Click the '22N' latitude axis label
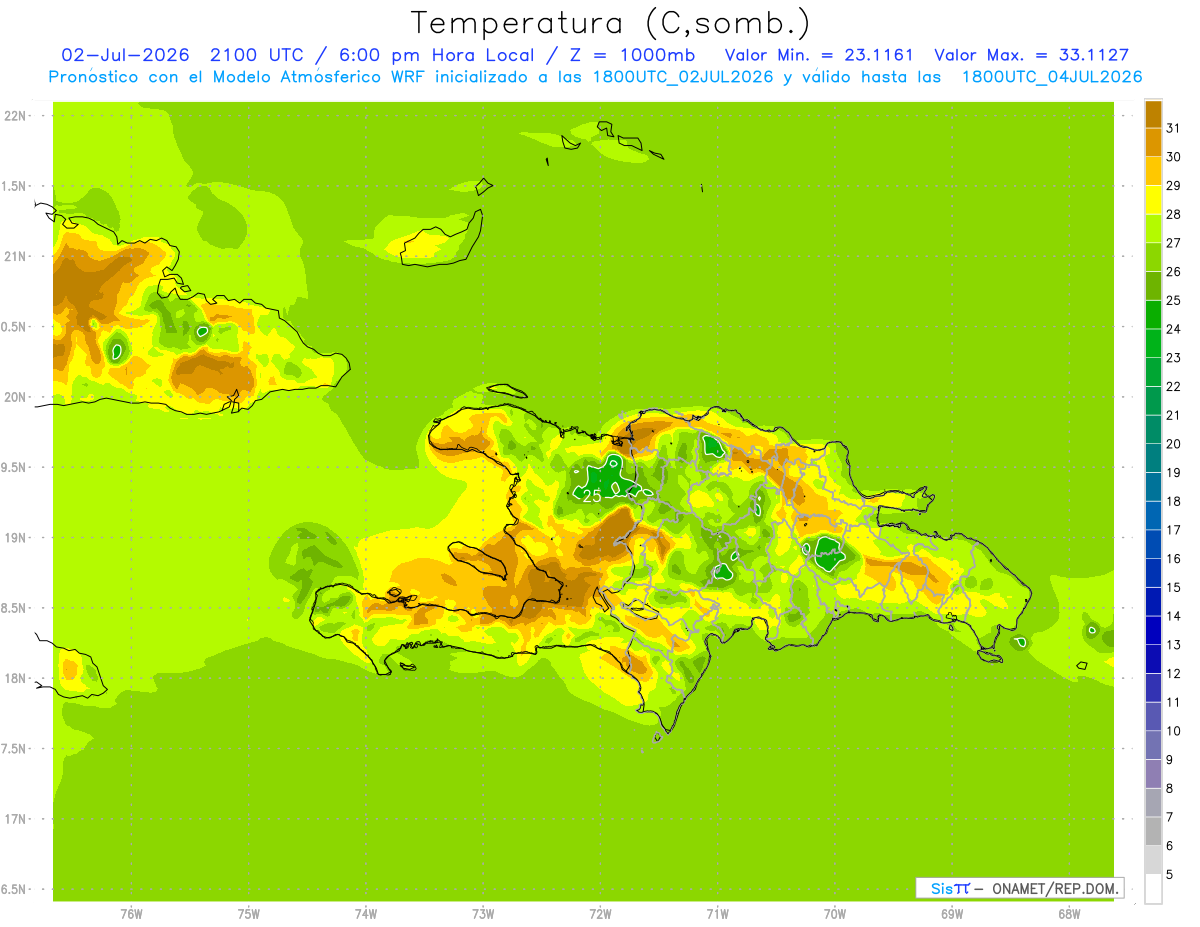 15,115
